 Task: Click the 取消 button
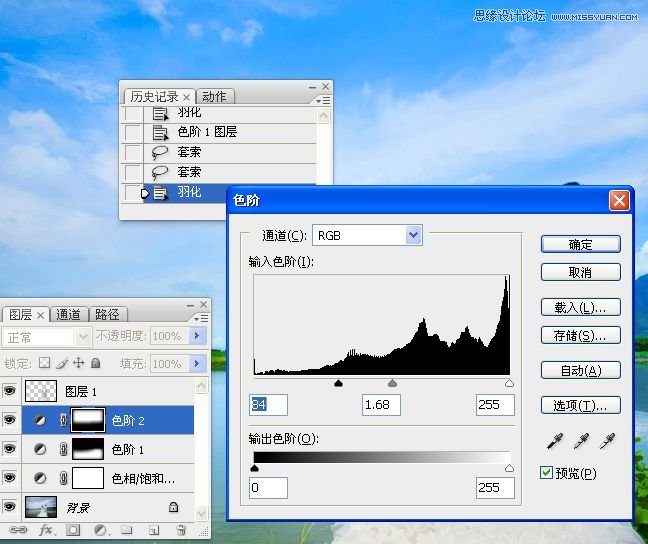pos(581,272)
